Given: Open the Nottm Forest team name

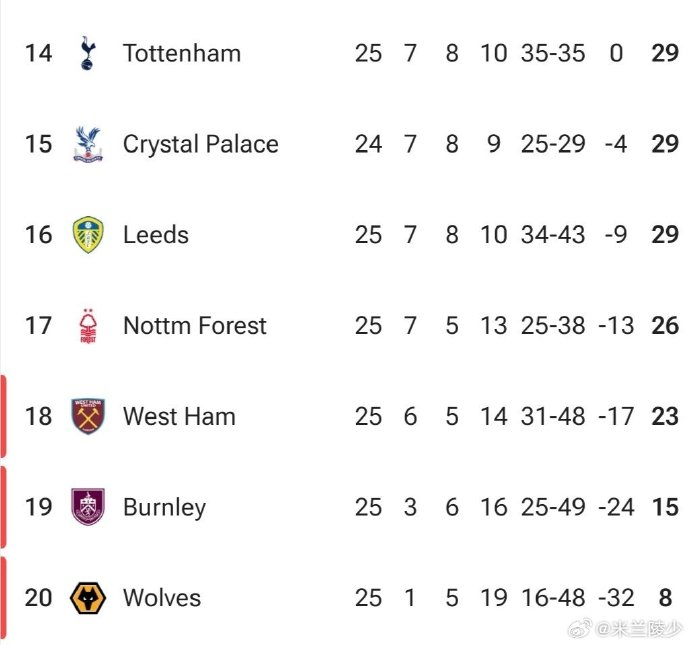Looking at the screenshot, I should point(194,326).
